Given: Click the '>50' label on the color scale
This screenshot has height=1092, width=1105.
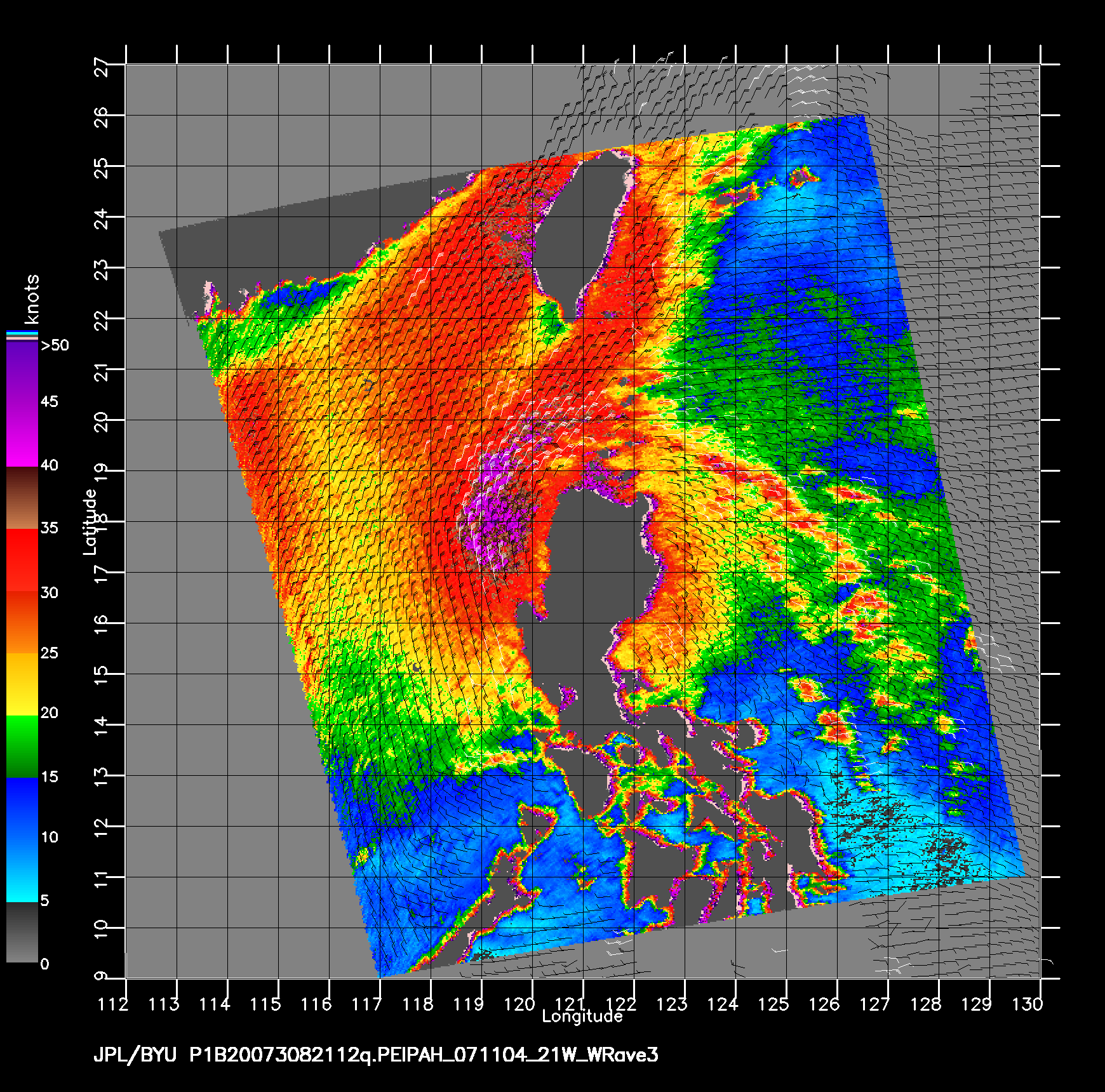Looking at the screenshot, I should point(55,345).
